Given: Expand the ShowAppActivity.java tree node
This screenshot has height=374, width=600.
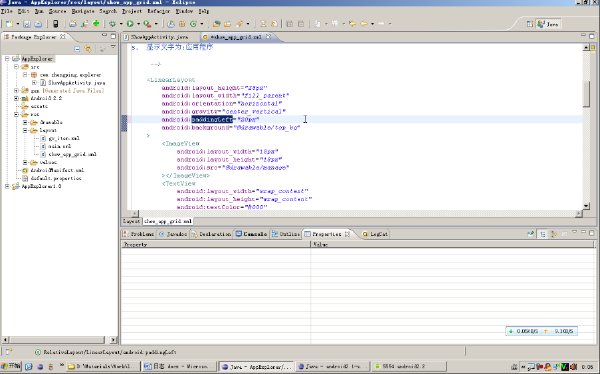Looking at the screenshot, I should 34,83.
